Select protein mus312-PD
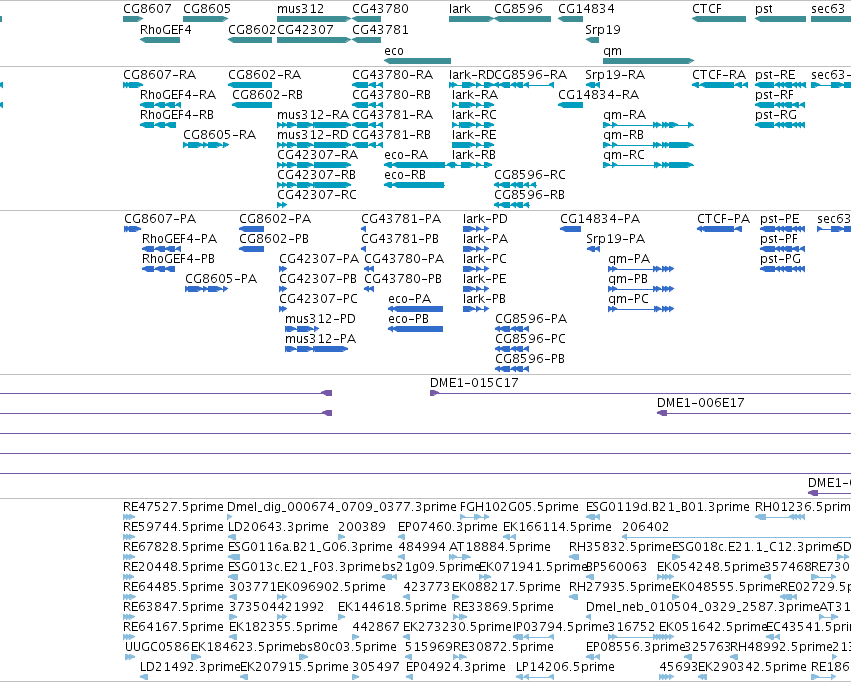 [x=302, y=329]
